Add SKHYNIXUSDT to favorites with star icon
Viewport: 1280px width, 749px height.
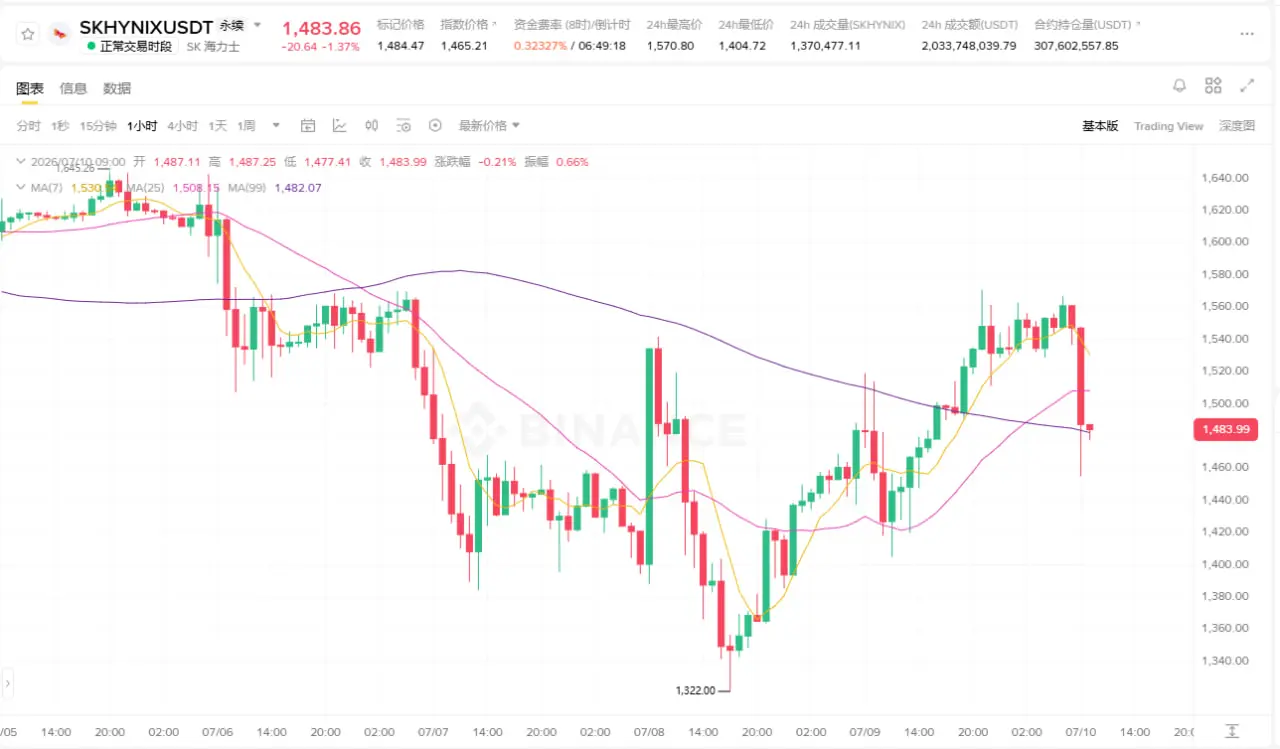[x=28, y=34]
